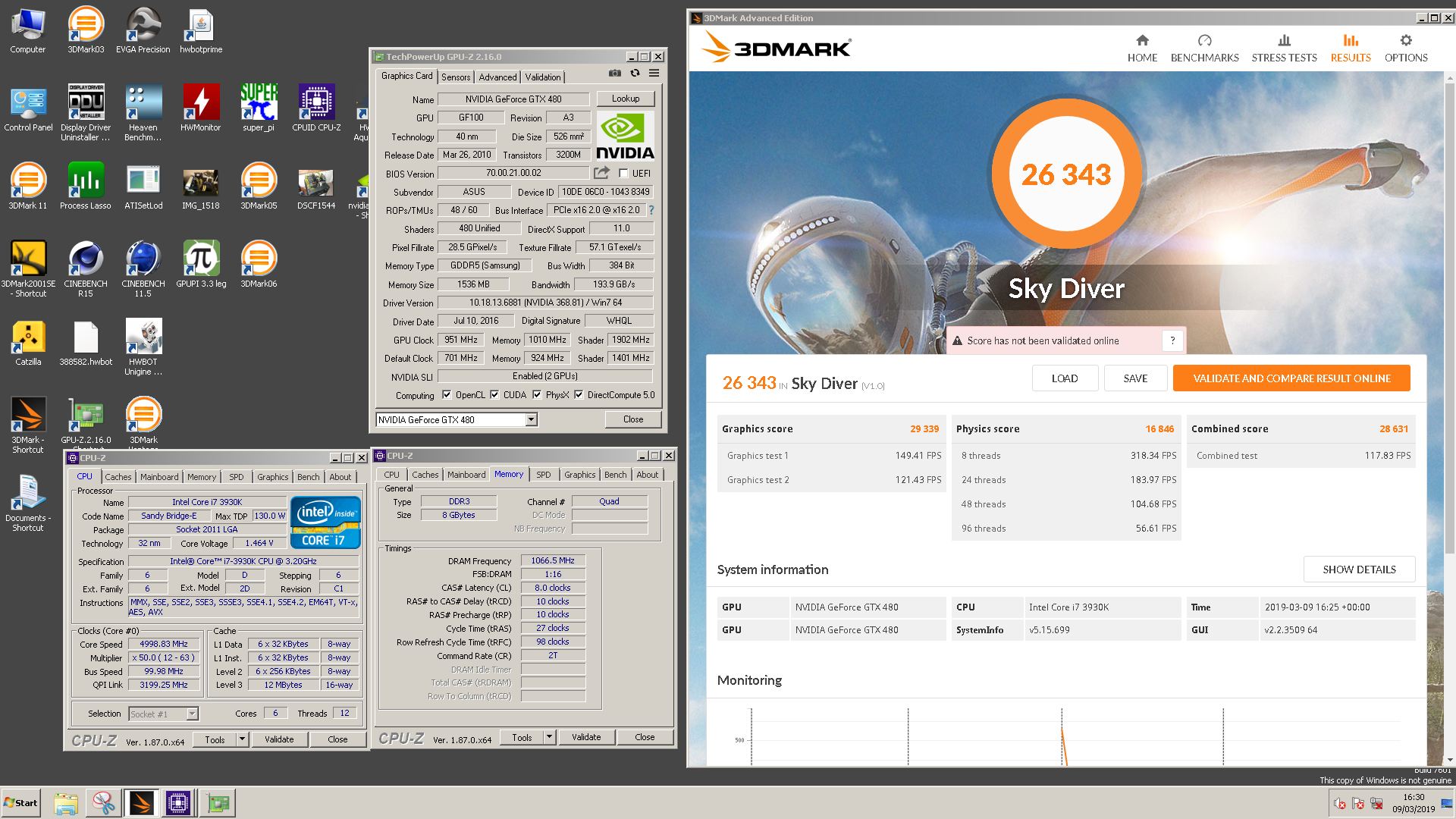Launch CINEBENCH R15 desktop icon
This screenshot has height=819, width=1456.
86,269
